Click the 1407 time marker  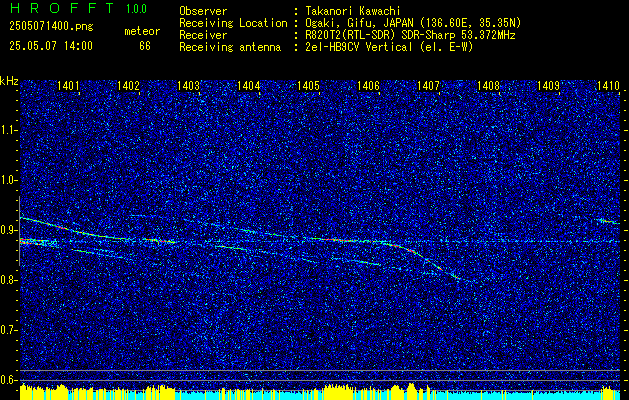[x=428, y=85]
